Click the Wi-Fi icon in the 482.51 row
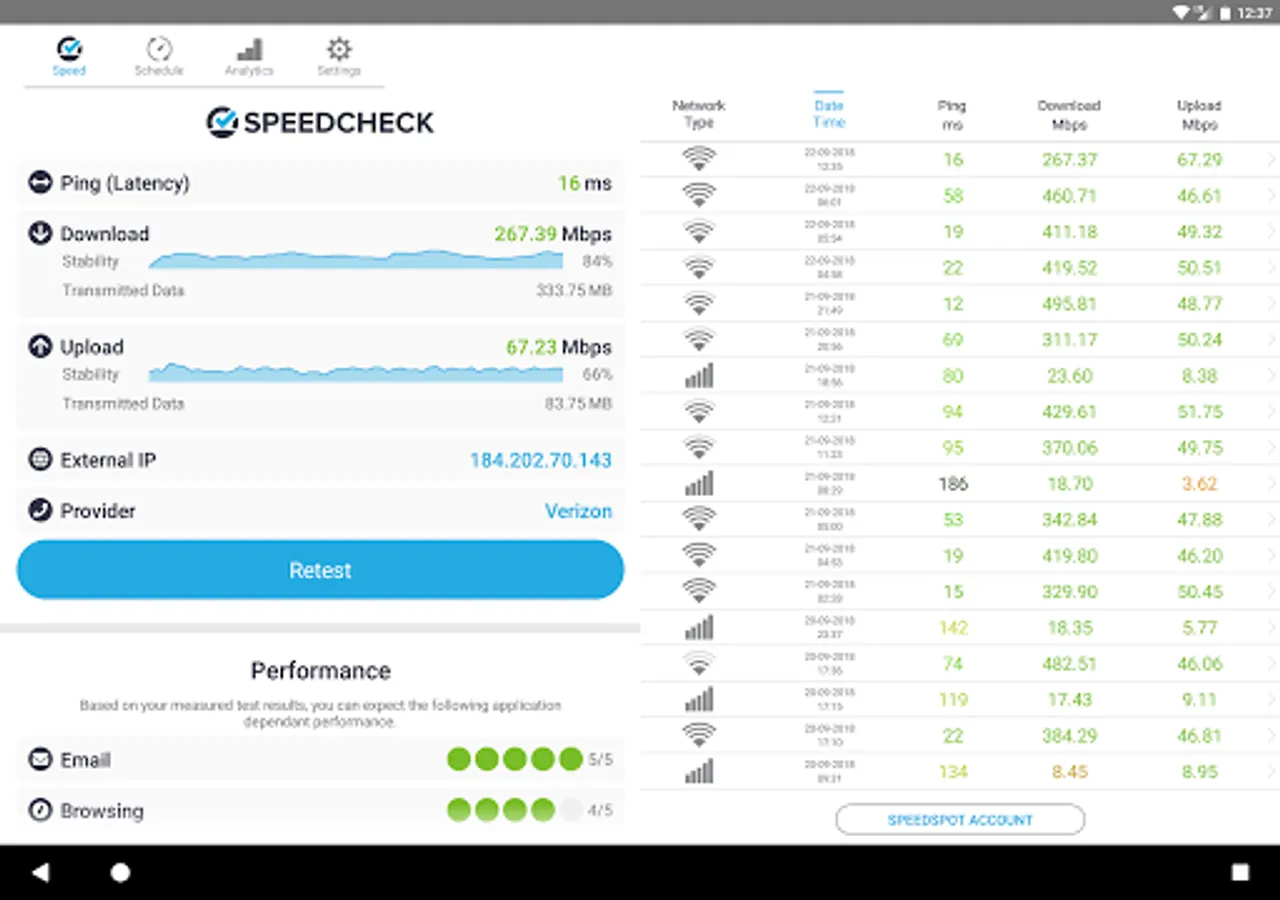Viewport: 1280px width, 900px height. coord(699,663)
